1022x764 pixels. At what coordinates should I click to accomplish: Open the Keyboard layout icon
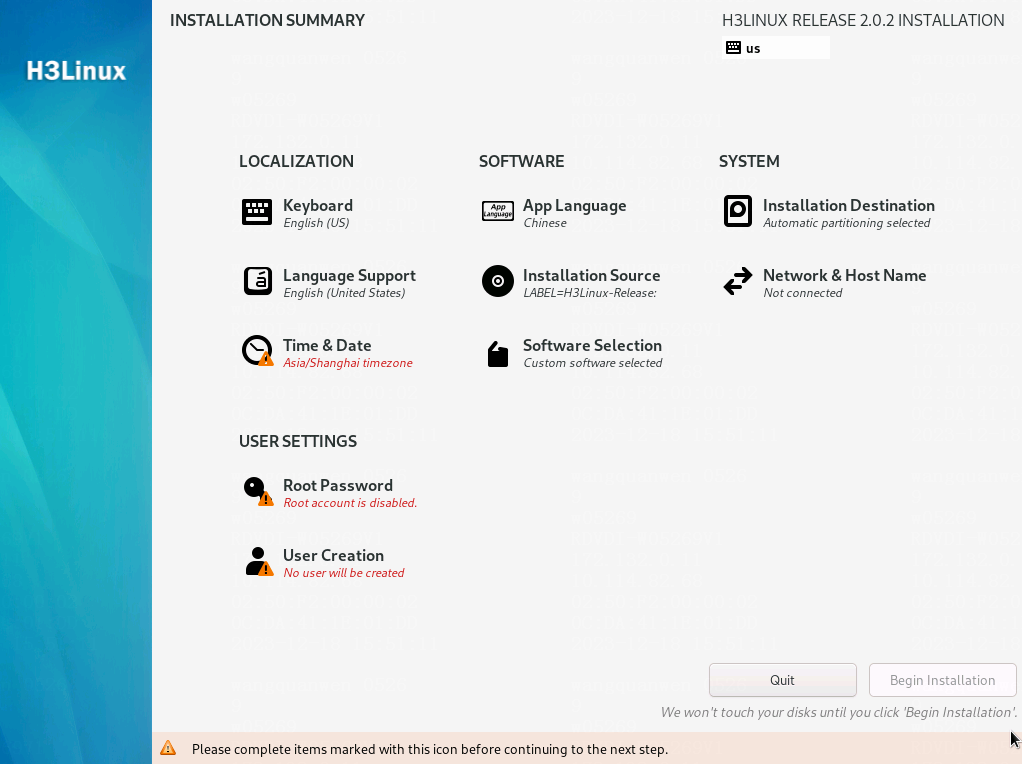[x=257, y=212]
